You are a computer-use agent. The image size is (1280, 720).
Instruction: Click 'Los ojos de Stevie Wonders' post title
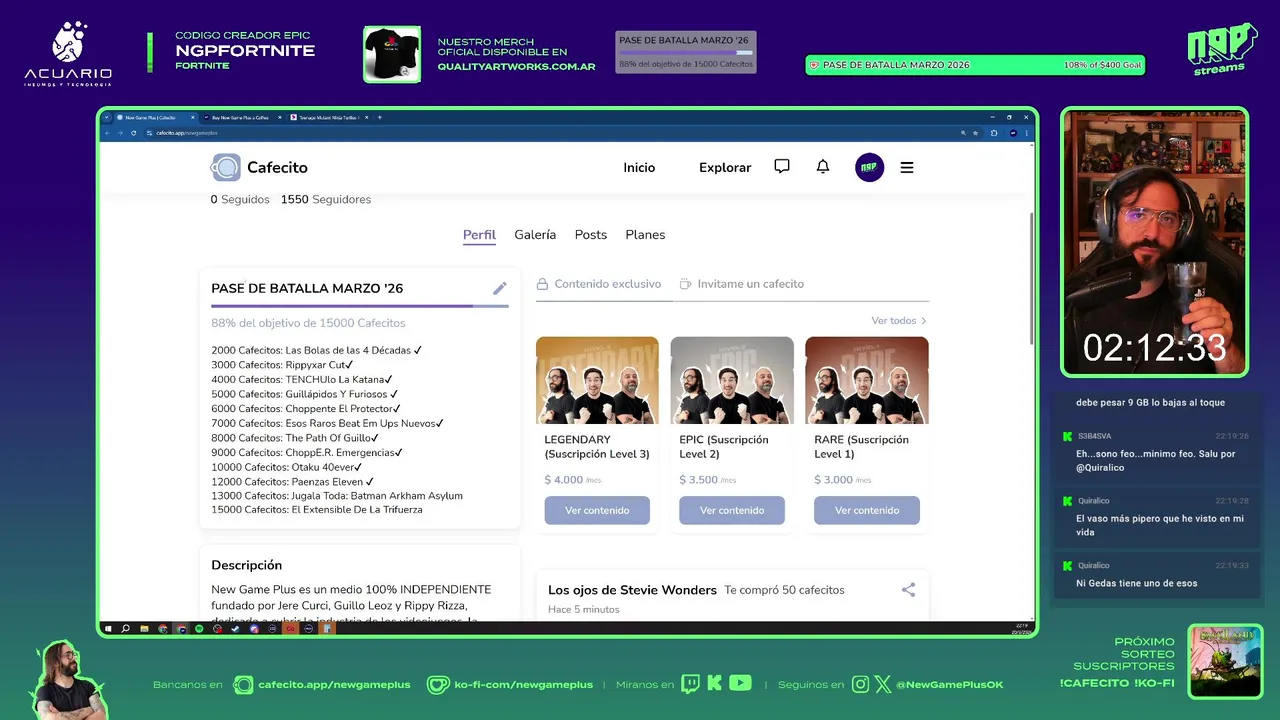tap(632, 590)
